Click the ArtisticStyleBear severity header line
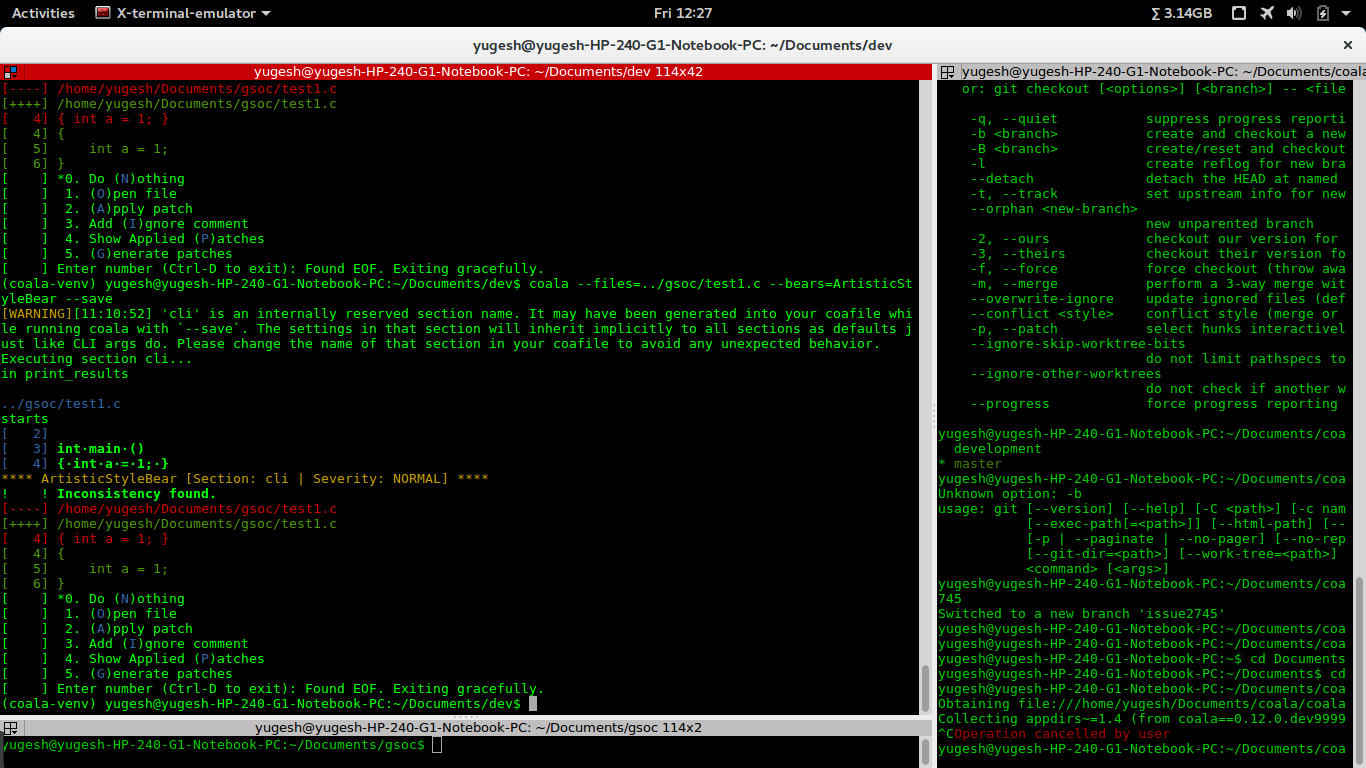1366x768 pixels. (x=245, y=479)
